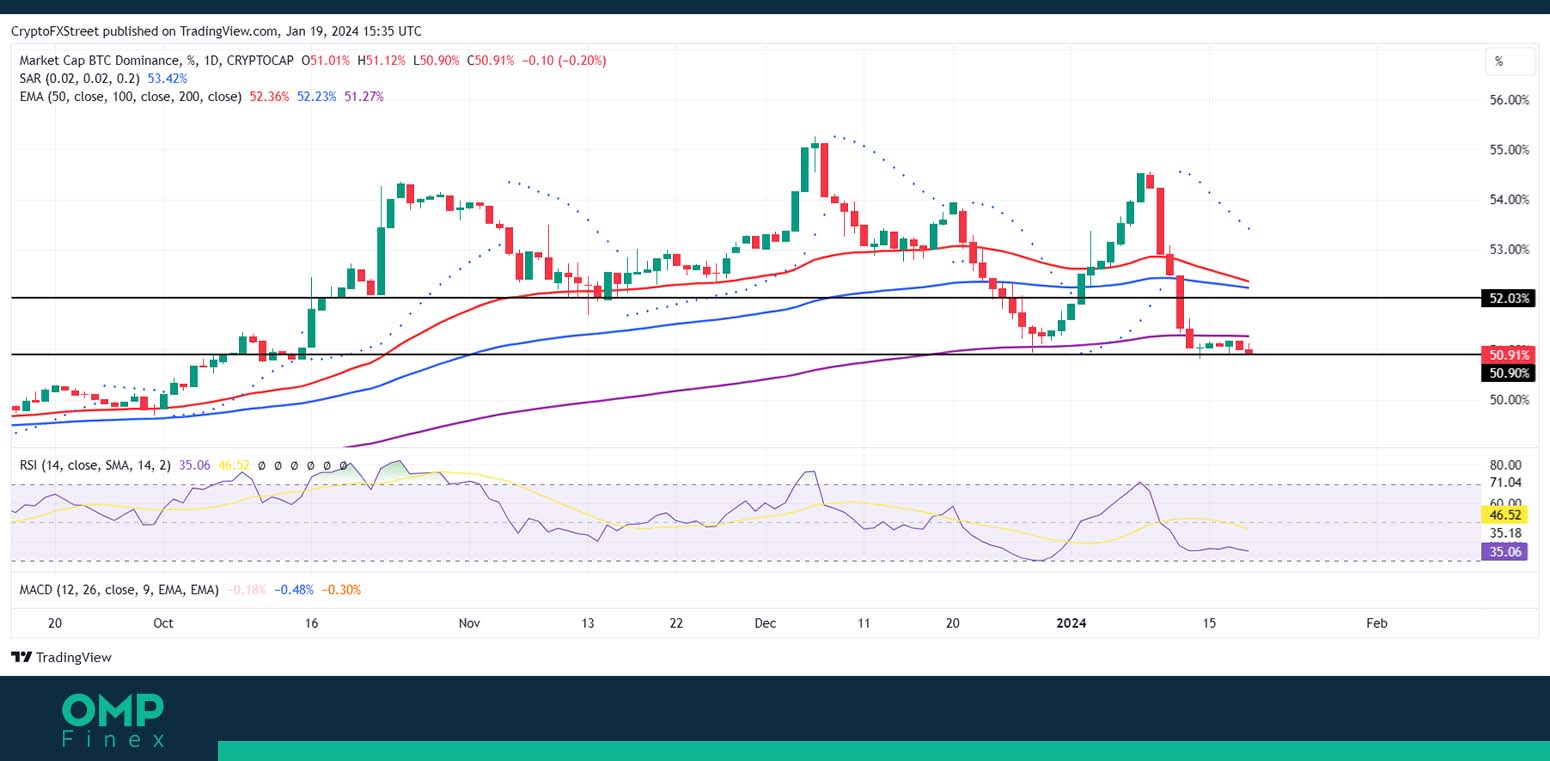Click the yellow RSI SMA label 46.52 on axis
Image resolution: width=1550 pixels, height=761 pixels.
click(1504, 515)
